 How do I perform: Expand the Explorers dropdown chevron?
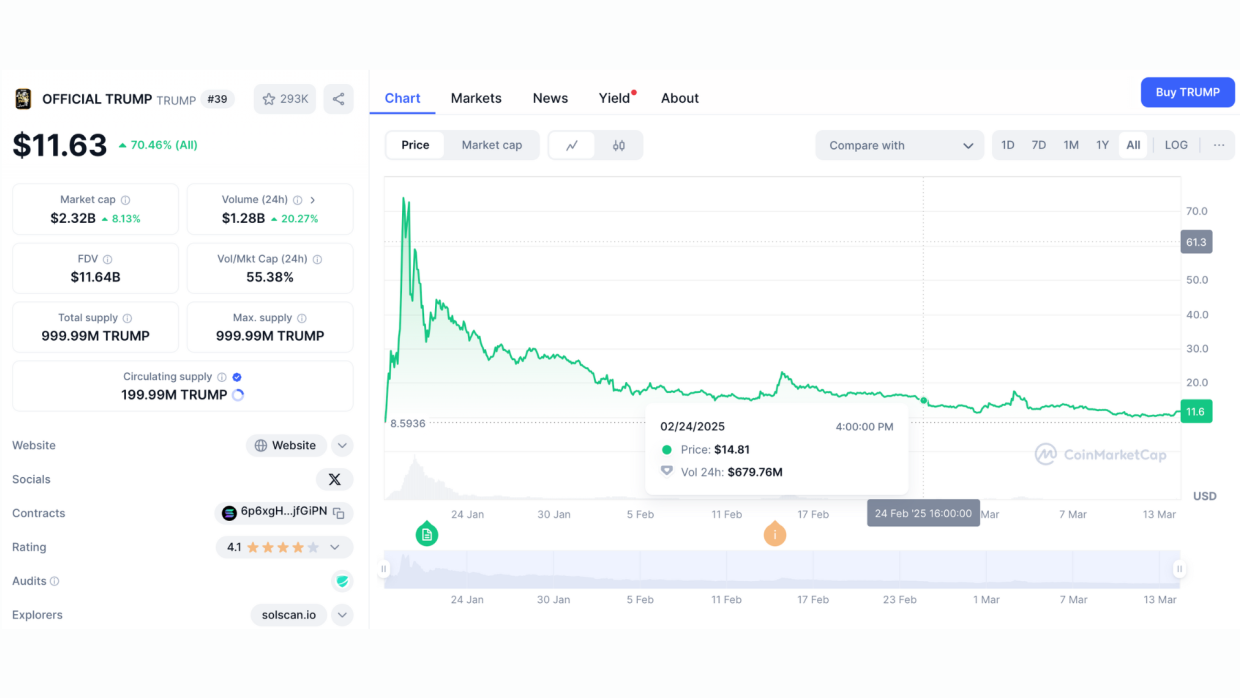pyautogui.click(x=342, y=615)
